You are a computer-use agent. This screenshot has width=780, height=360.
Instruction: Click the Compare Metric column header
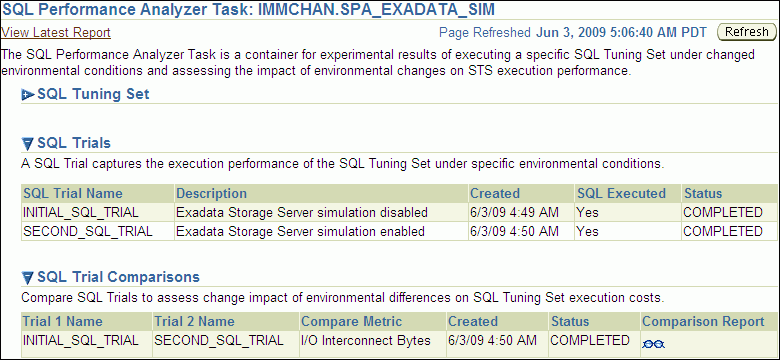pos(352,321)
